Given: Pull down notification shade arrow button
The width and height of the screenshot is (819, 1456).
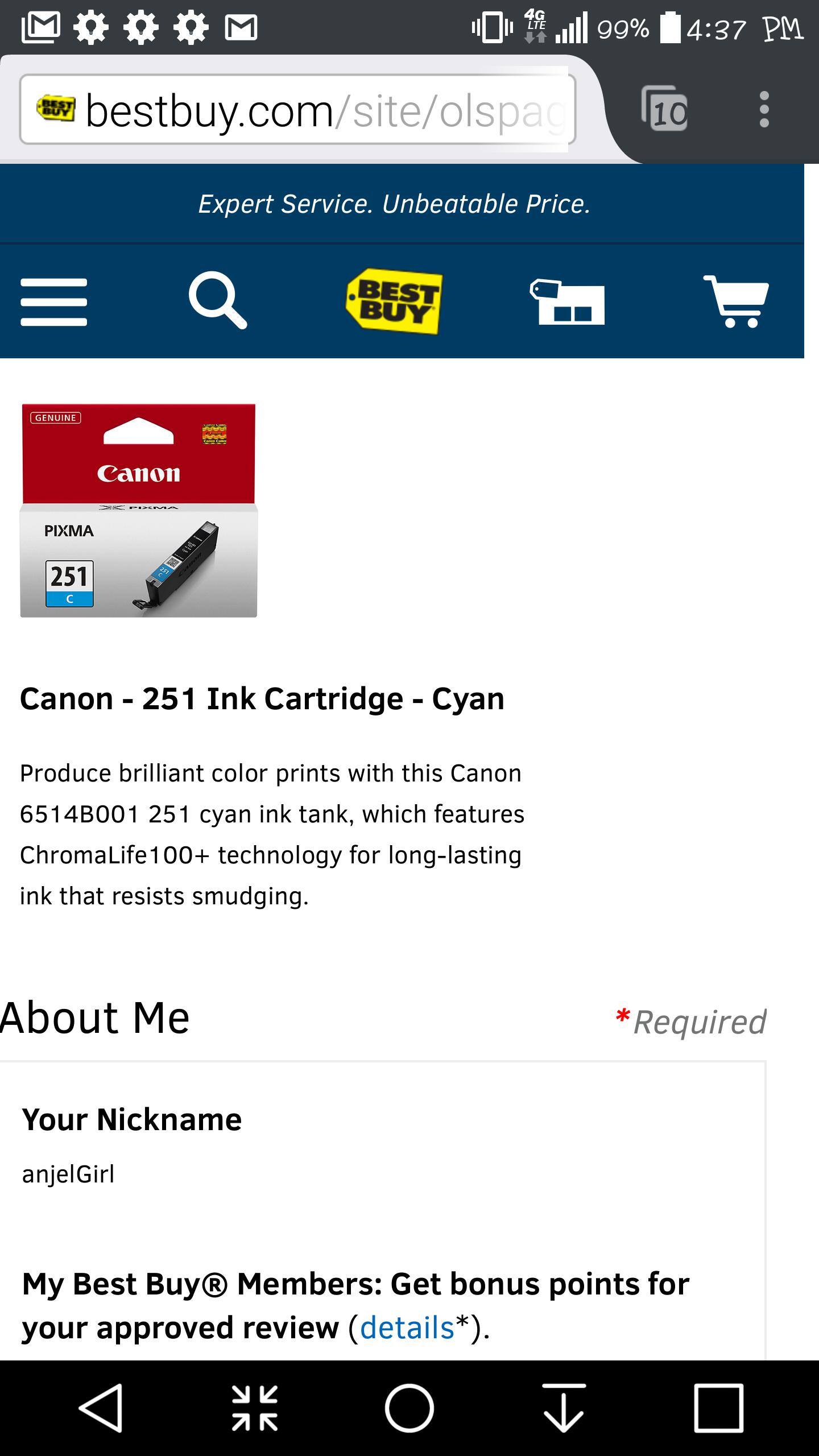Looking at the screenshot, I should (564, 1408).
